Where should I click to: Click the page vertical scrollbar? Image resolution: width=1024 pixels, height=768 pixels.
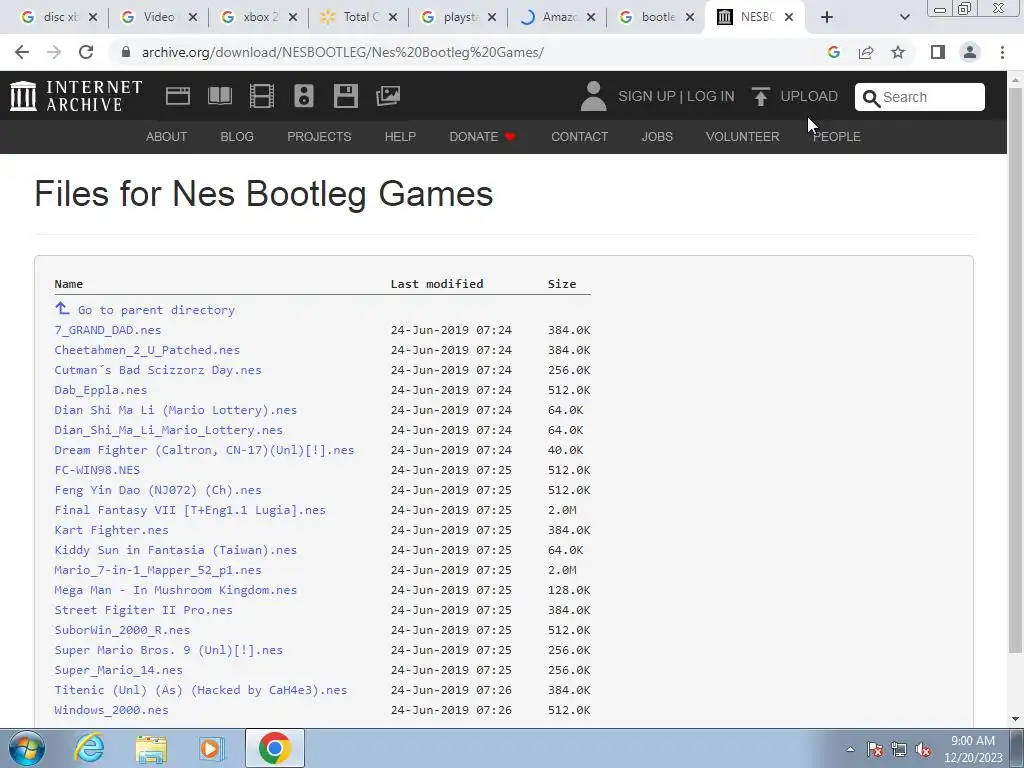click(x=1015, y=370)
